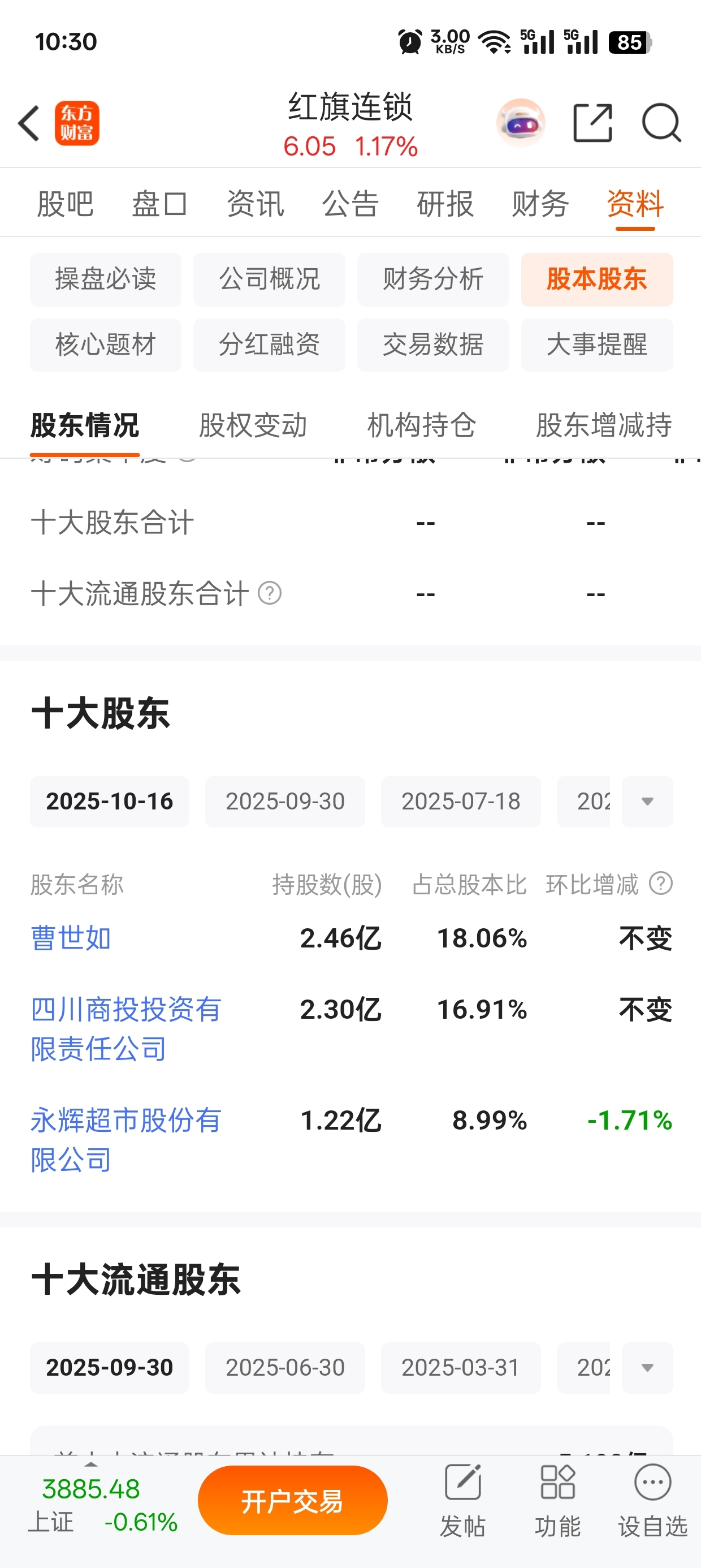Choose 2025-03-31 date under 十大流通股东
Image resolution: width=701 pixels, height=1568 pixels.
[x=461, y=1368]
